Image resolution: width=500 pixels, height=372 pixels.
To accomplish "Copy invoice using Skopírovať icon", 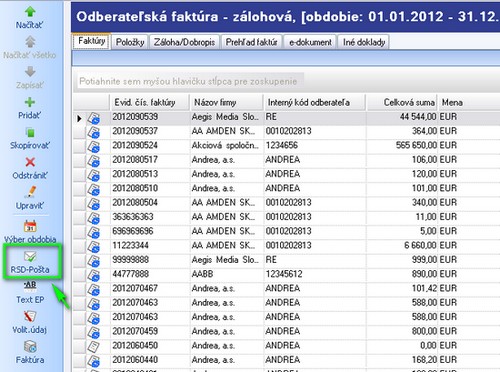I will pos(30,132).
